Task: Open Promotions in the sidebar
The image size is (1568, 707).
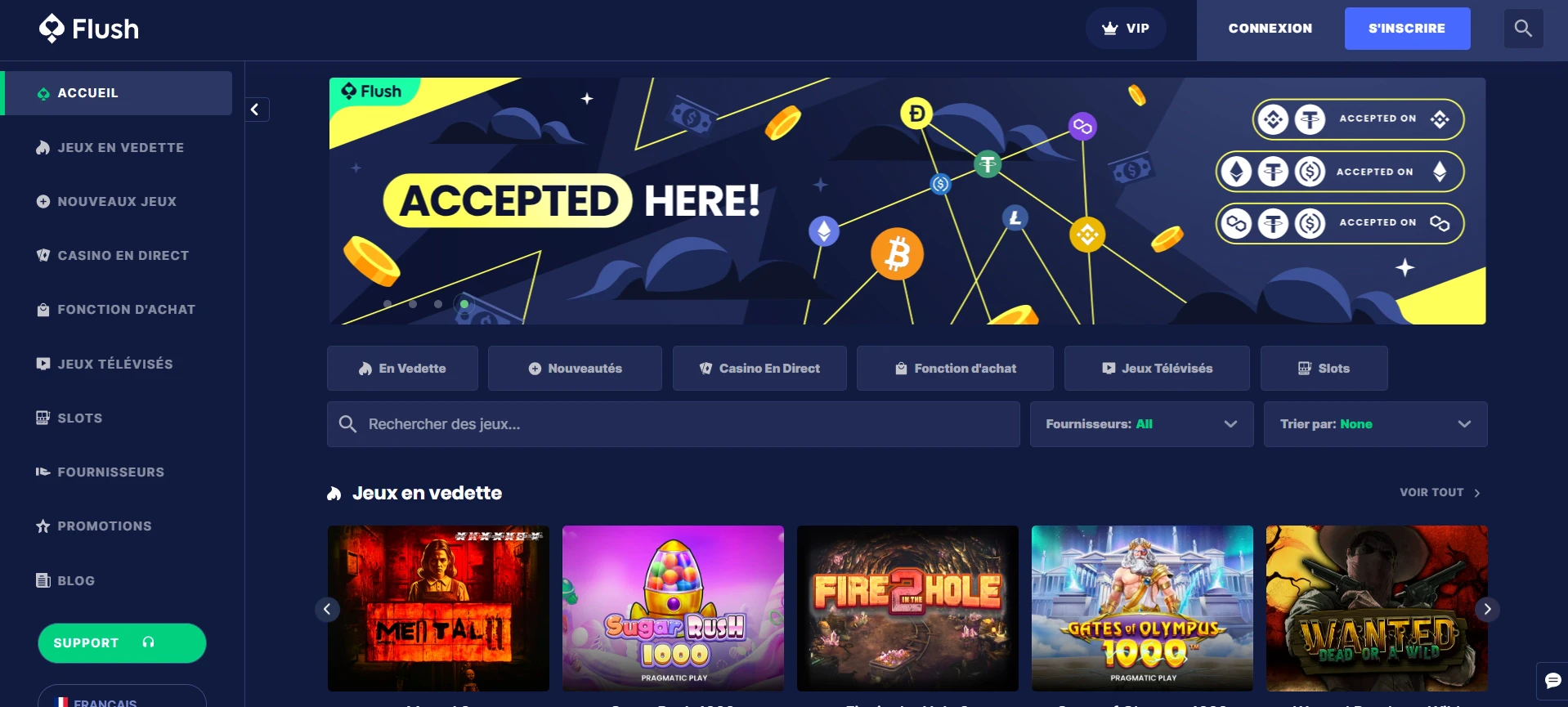Action: tap(105, 526)
